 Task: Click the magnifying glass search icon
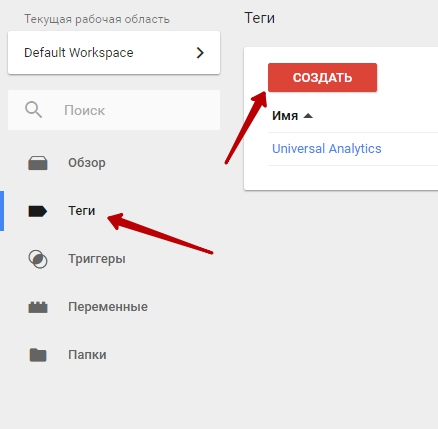(x=34, y=110)
